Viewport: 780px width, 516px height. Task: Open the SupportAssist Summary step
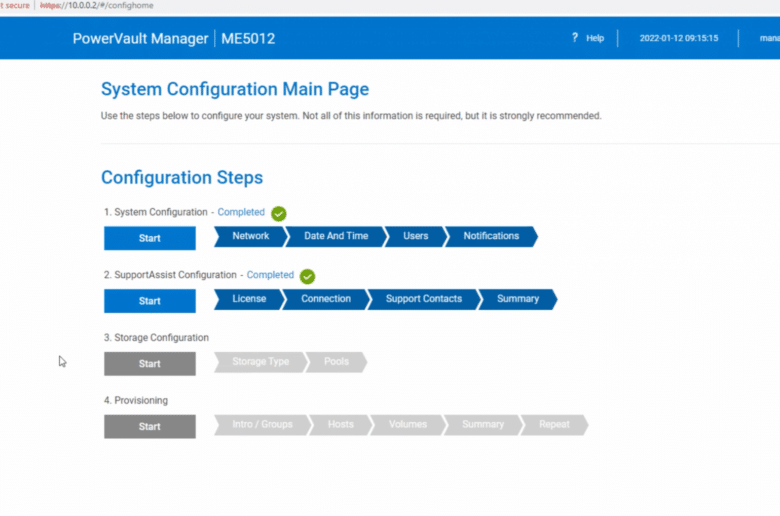coord(518,299)
